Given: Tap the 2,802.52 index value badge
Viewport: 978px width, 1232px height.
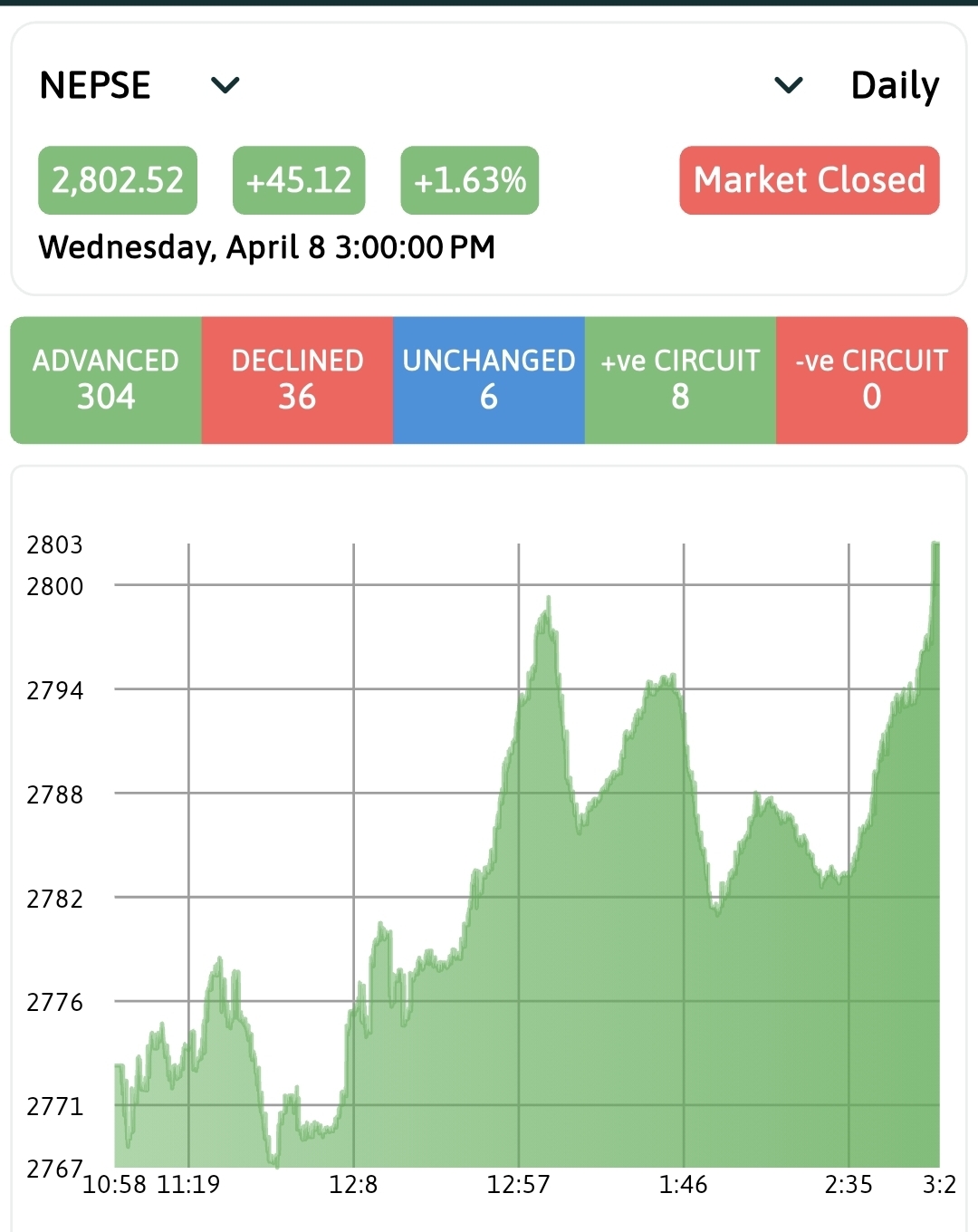Looking at the screenshot, I should 118,180.
